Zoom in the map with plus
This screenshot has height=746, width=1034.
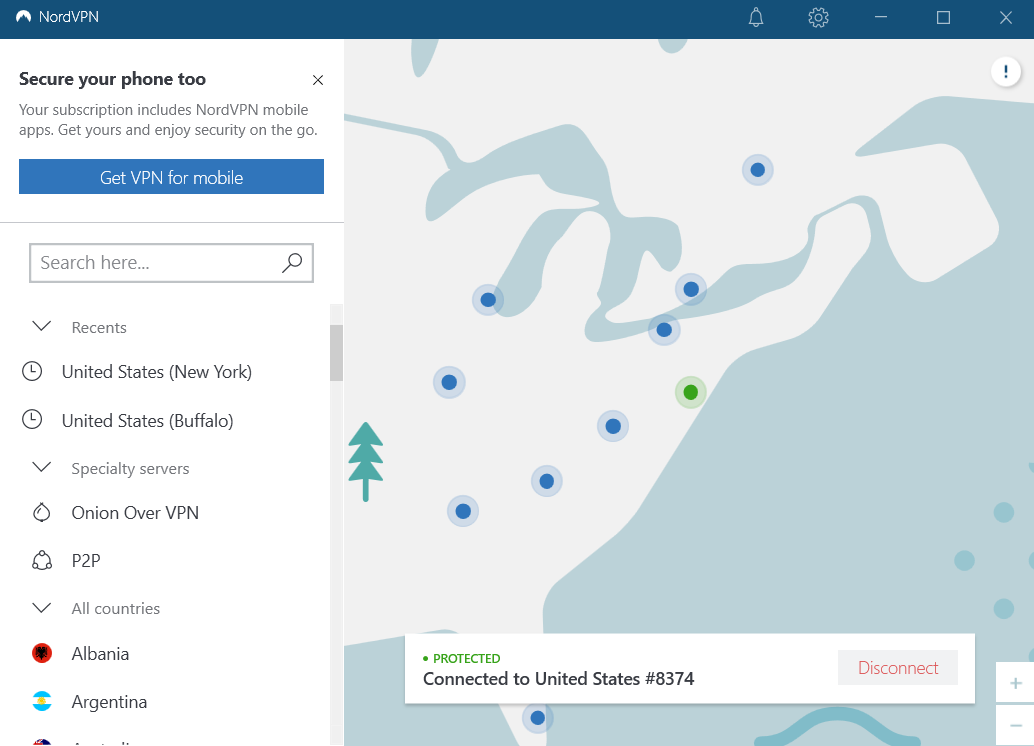[x=1016, y=683]
